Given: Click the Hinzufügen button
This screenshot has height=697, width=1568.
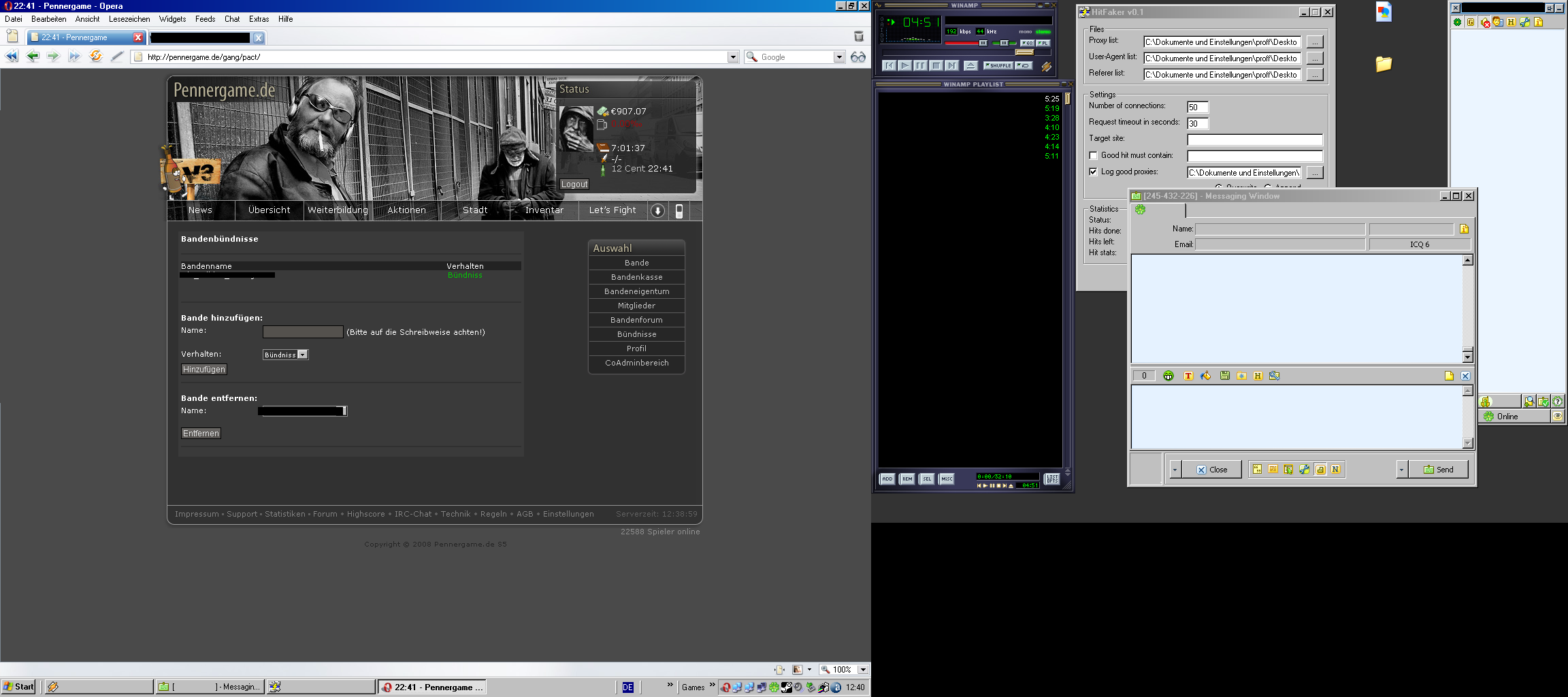Looking at the screenshot, I should (x=203, y=370).
